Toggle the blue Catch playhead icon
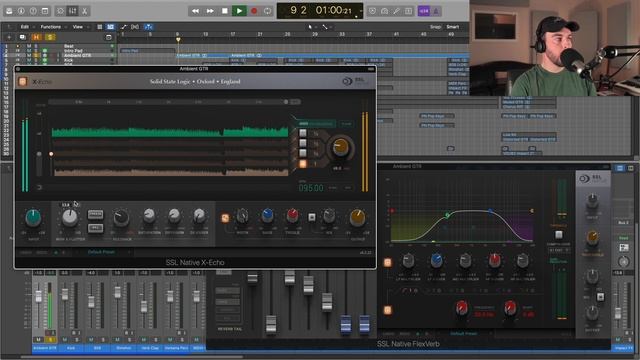Screen dimensions: 640x360 [148, 27]
